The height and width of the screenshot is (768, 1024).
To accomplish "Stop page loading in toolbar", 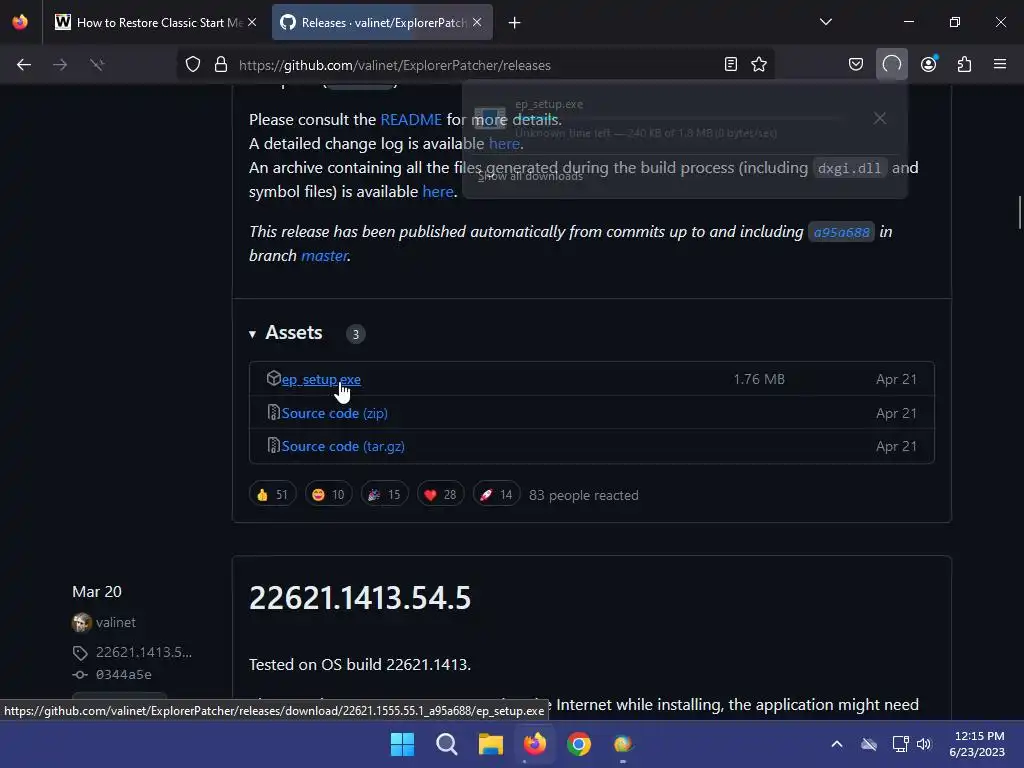I will coord(97,65).
